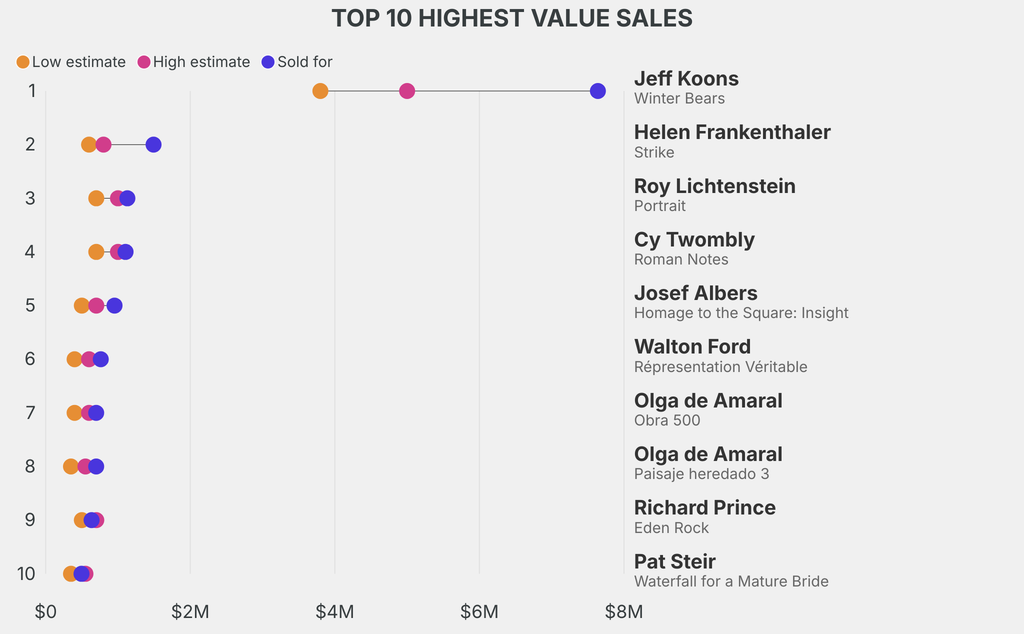
Task: Select the Pat Steir artist name
Action: coord(675,561)
